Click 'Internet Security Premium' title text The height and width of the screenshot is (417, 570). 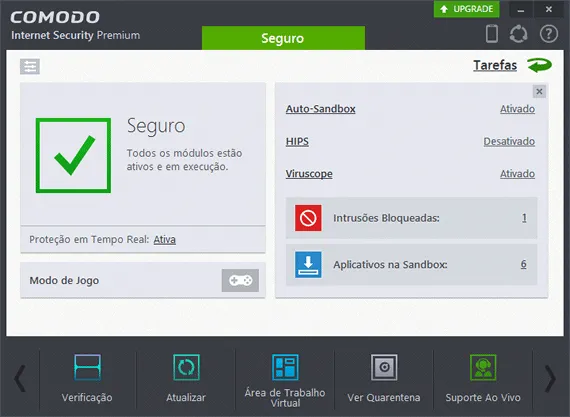75,35
